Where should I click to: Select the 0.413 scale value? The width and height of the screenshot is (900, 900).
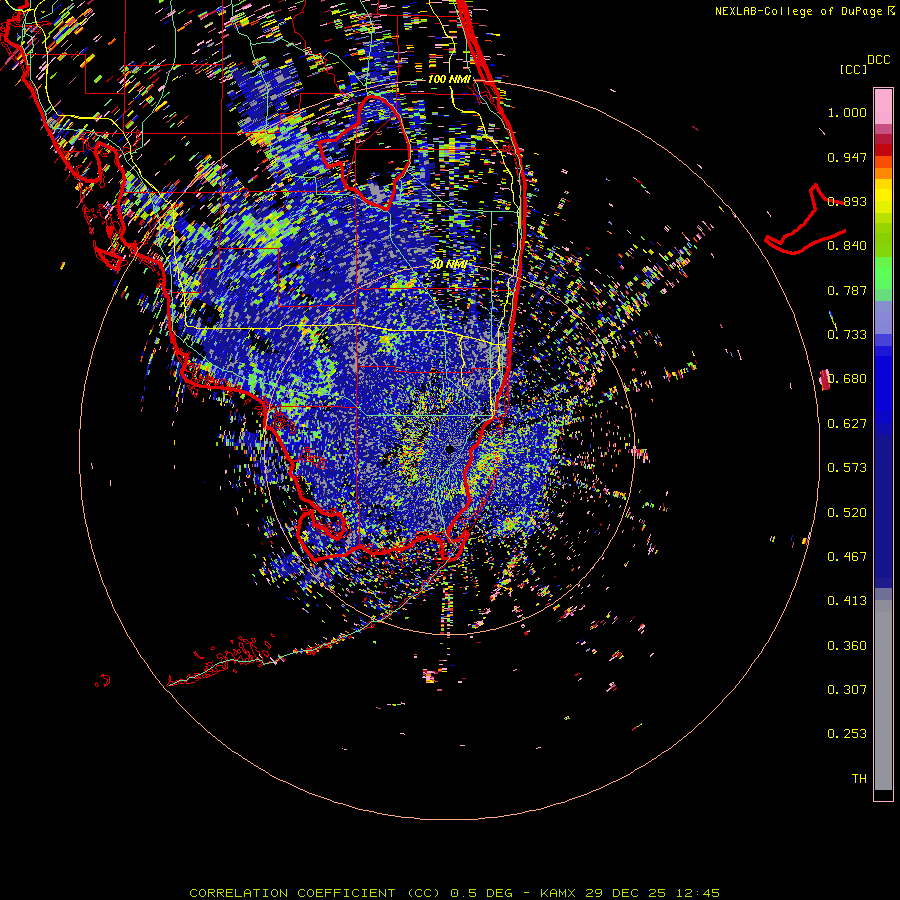coord(847,601)
